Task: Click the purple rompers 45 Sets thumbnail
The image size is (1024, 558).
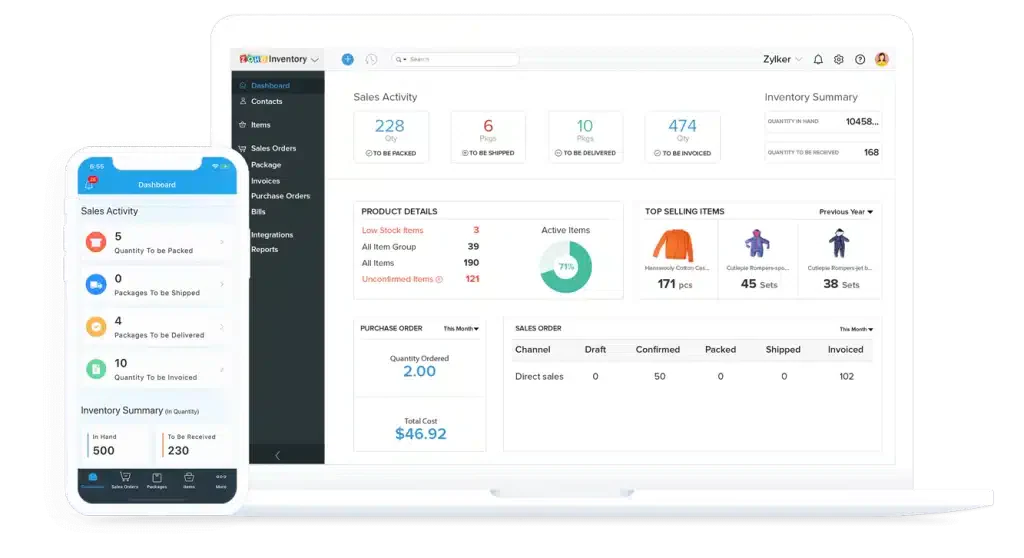Action: point(756,244)
